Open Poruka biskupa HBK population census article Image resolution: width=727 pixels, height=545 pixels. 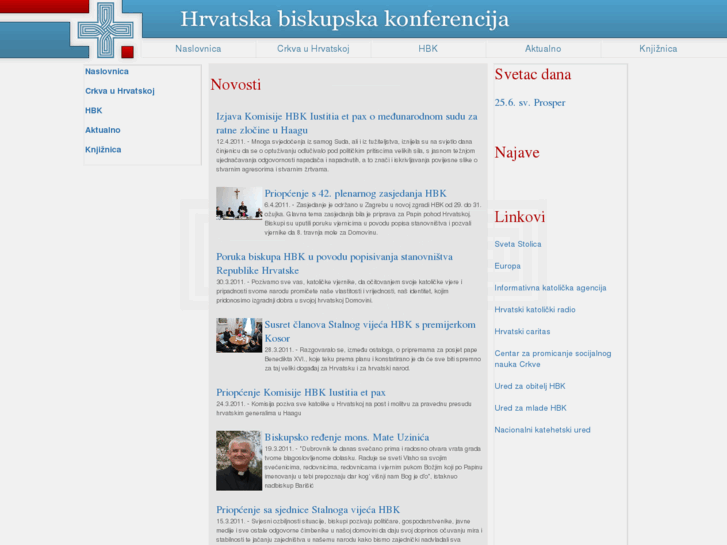coord(334,263)
